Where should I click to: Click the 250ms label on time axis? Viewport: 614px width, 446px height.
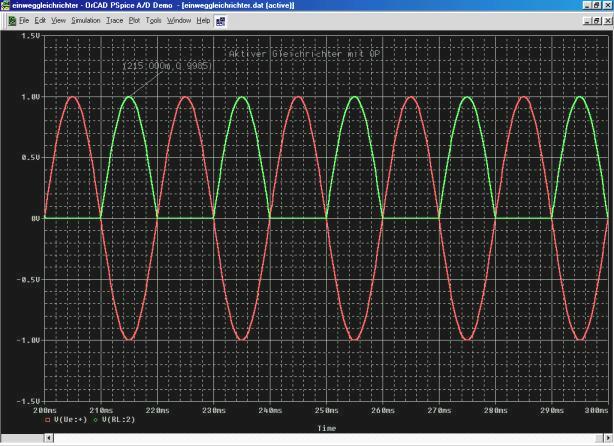(x=327, y=410)
